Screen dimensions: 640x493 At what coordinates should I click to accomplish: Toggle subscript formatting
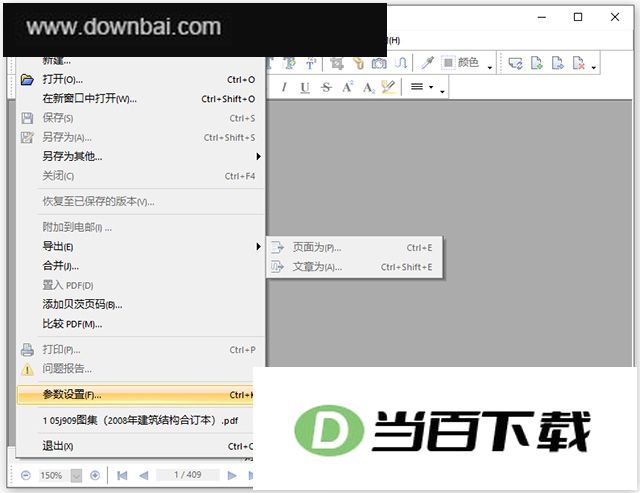(368, 87)
